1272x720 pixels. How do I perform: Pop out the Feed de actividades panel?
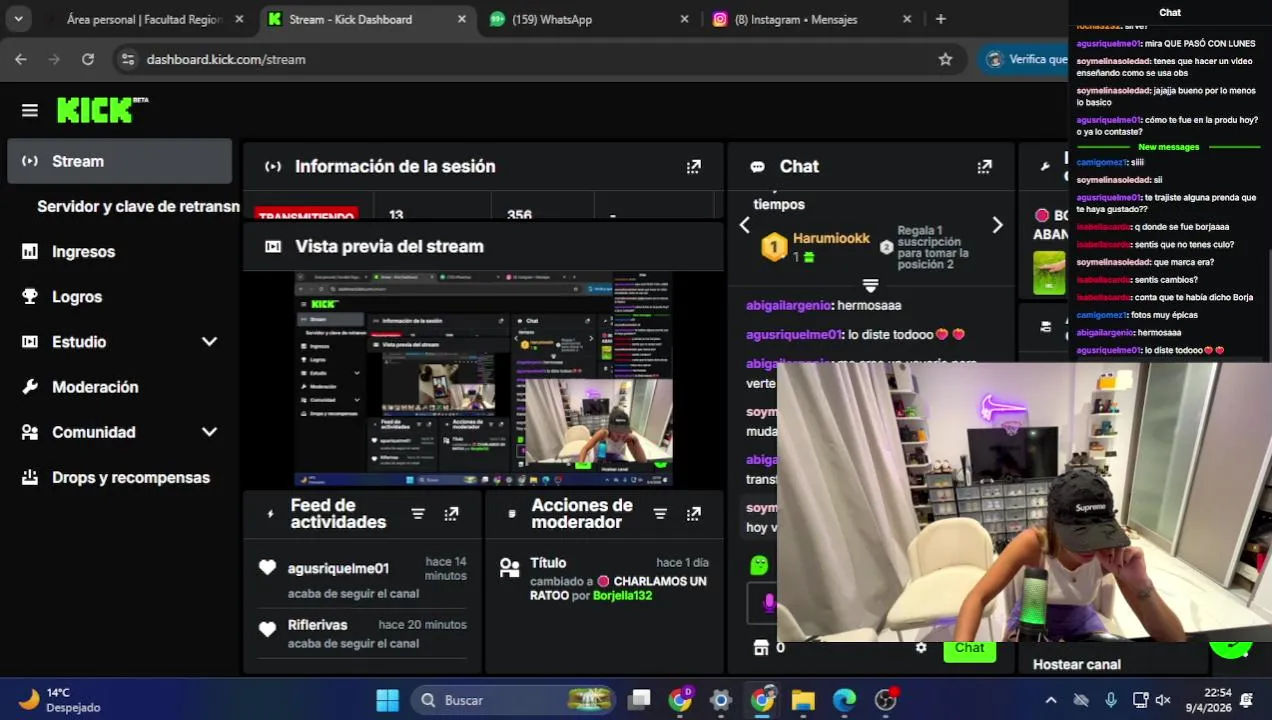point(451,514)
